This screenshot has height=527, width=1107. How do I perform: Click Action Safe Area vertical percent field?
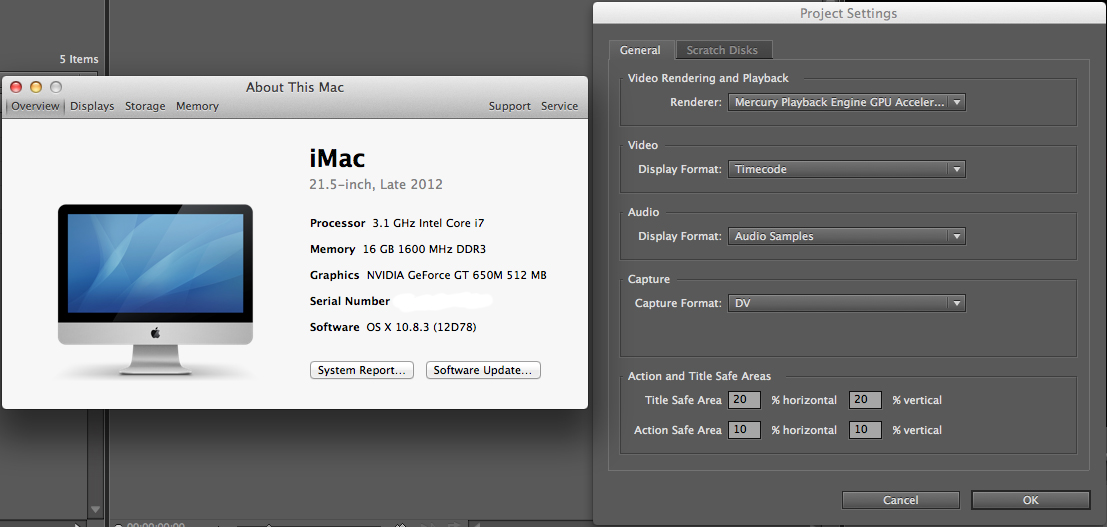pyautogui.click(x=865, y=430)
